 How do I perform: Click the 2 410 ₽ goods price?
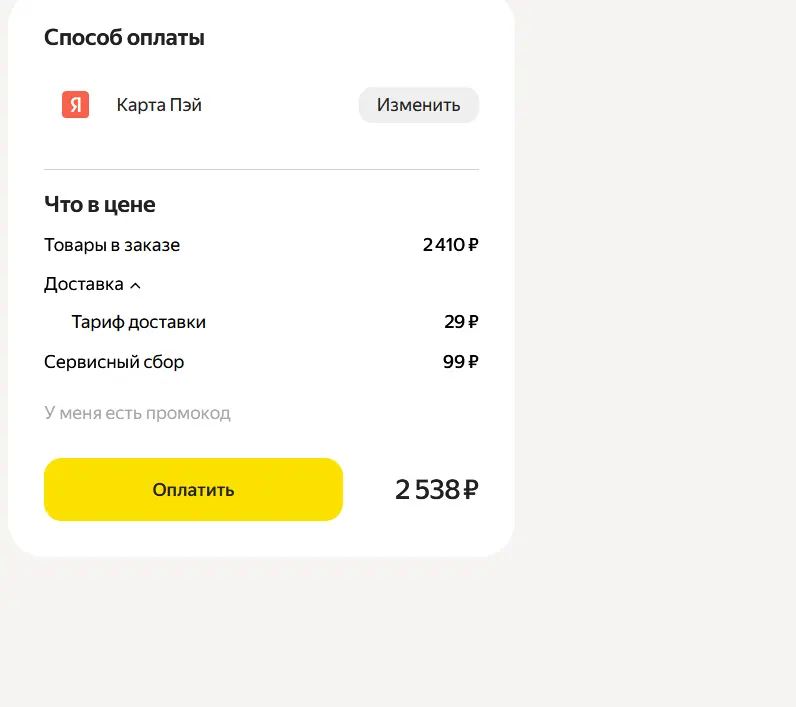pyautogui.click(x=450, y=245)
